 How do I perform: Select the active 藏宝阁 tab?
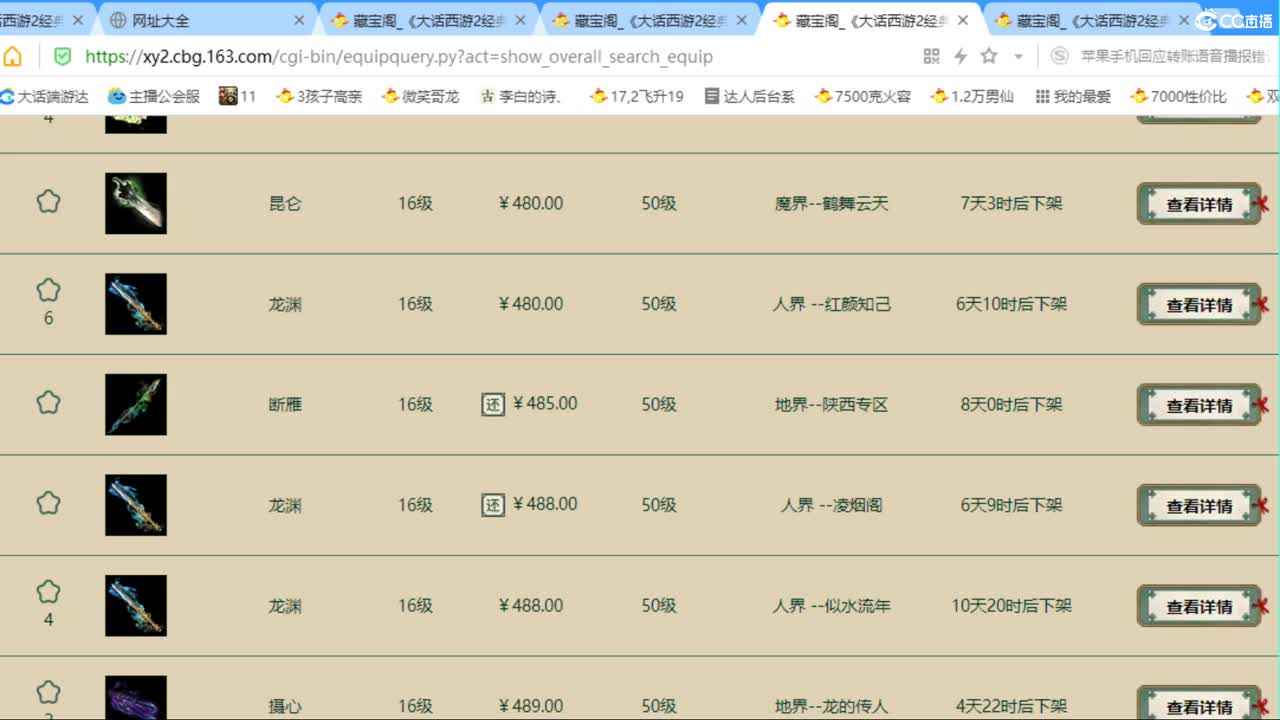(870, 20)
